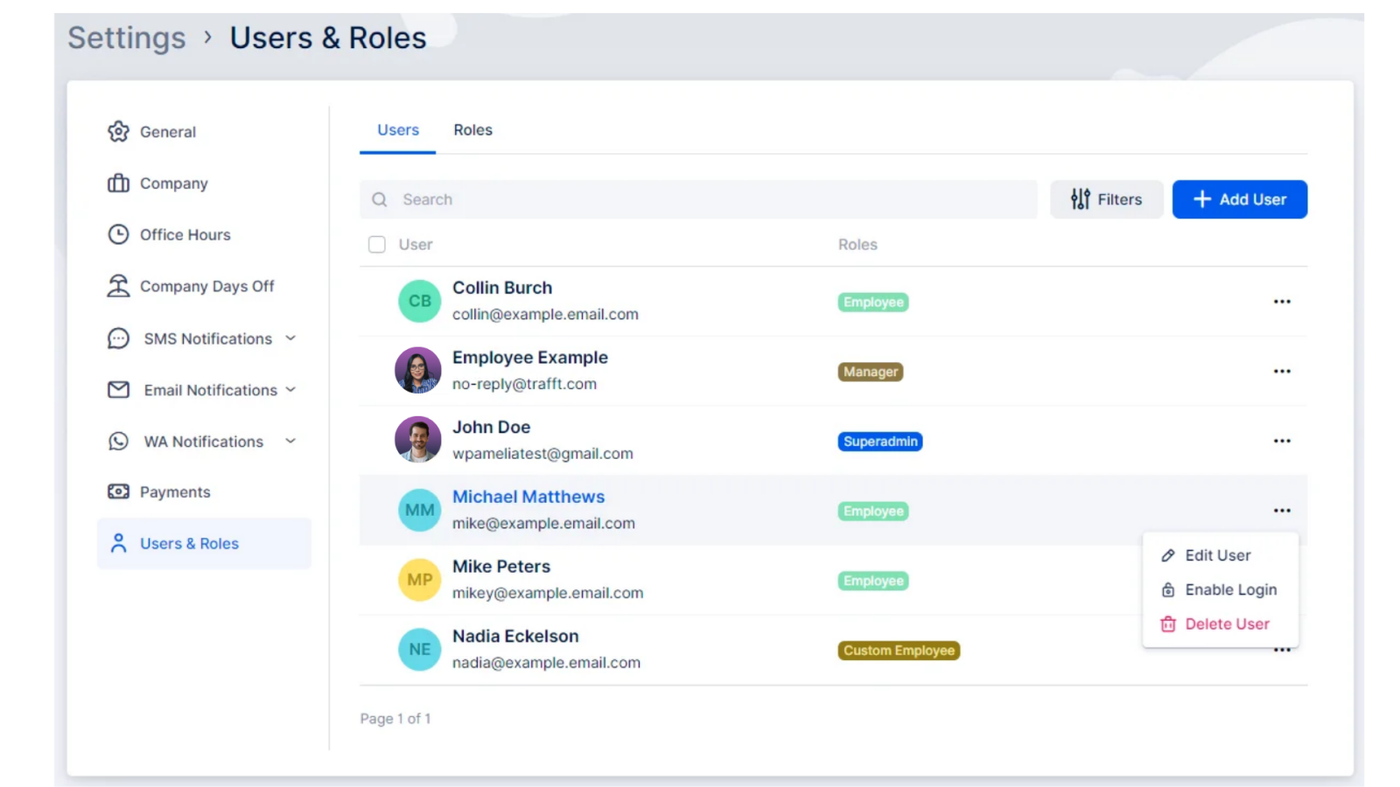
Task: Click the Email Notifications envelope icon
Action: point(118,390)
